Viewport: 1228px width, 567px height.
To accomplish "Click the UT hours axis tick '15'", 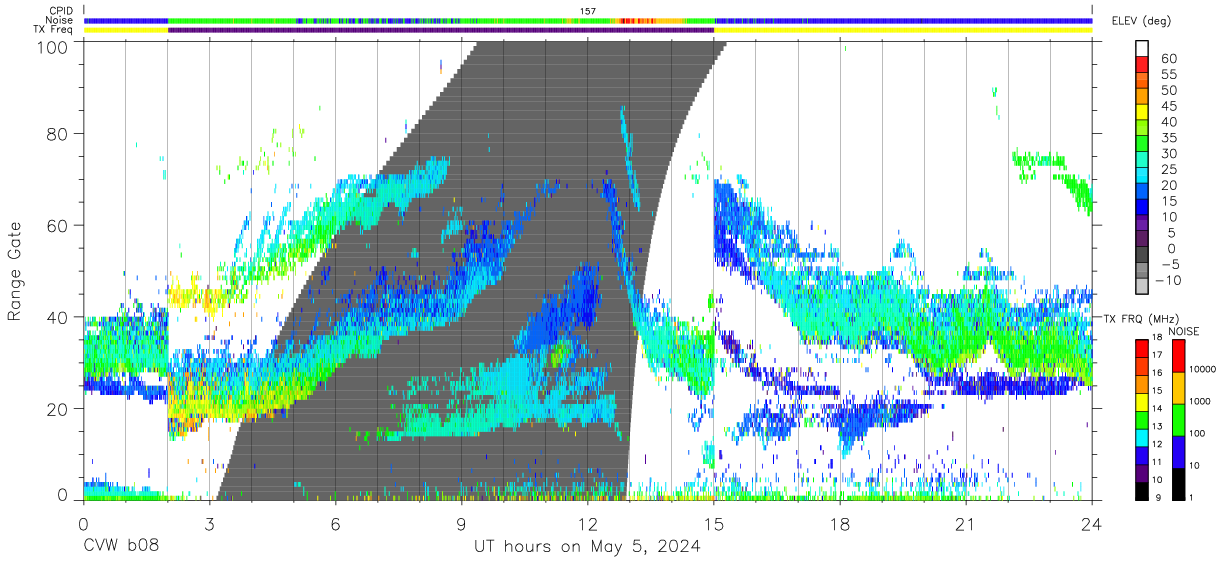I will coord(714,525).
